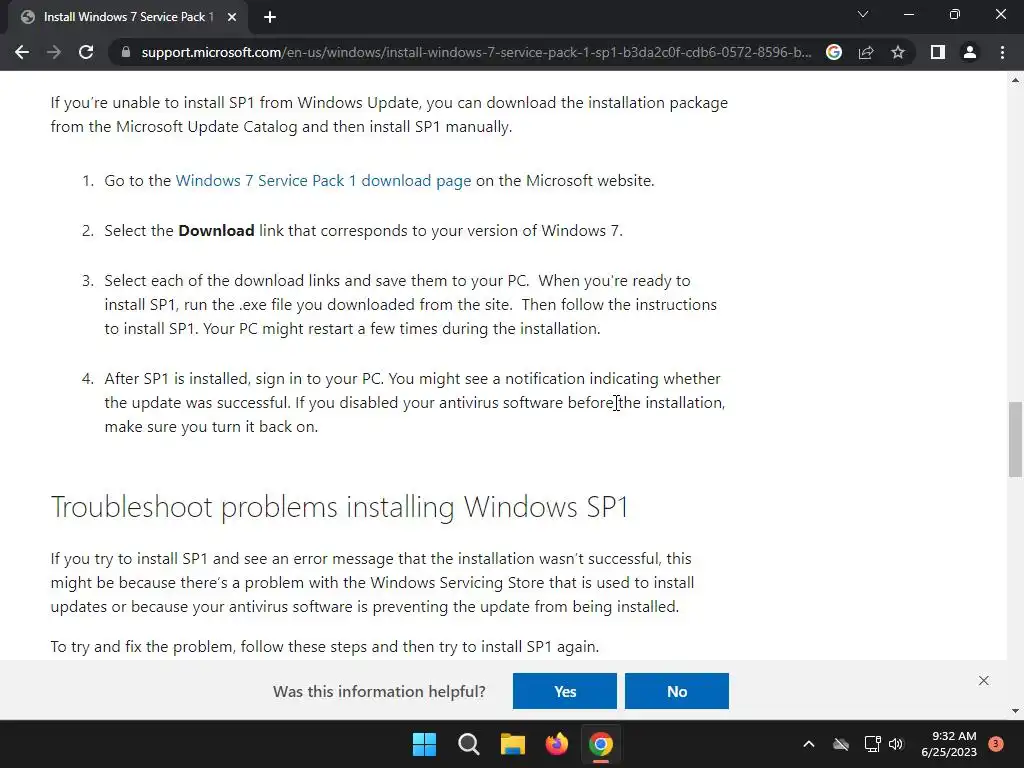
Task: Share this page using share icon
Action: click(x=866, y=52)
